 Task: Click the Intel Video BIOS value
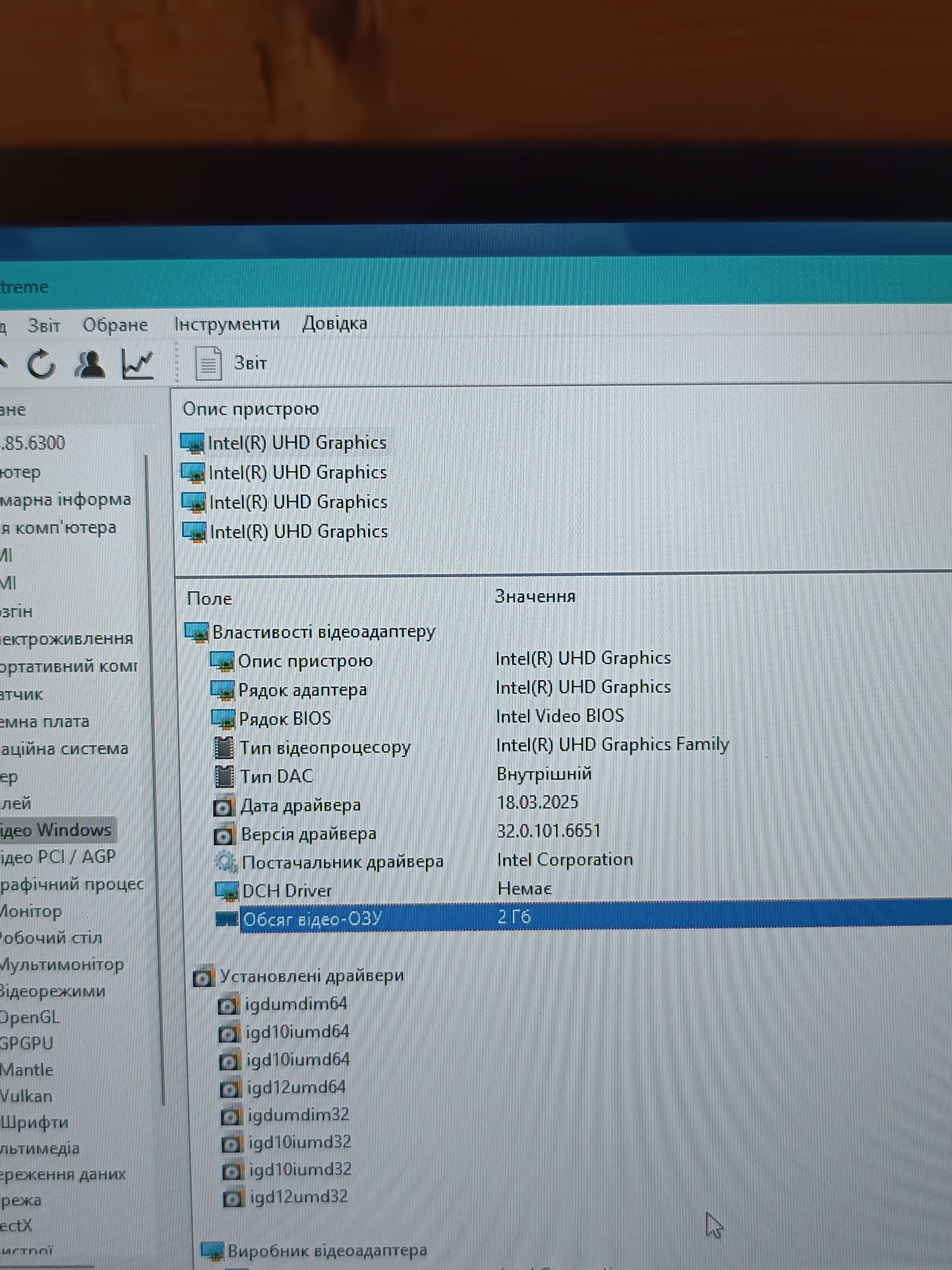coord(560,716)
